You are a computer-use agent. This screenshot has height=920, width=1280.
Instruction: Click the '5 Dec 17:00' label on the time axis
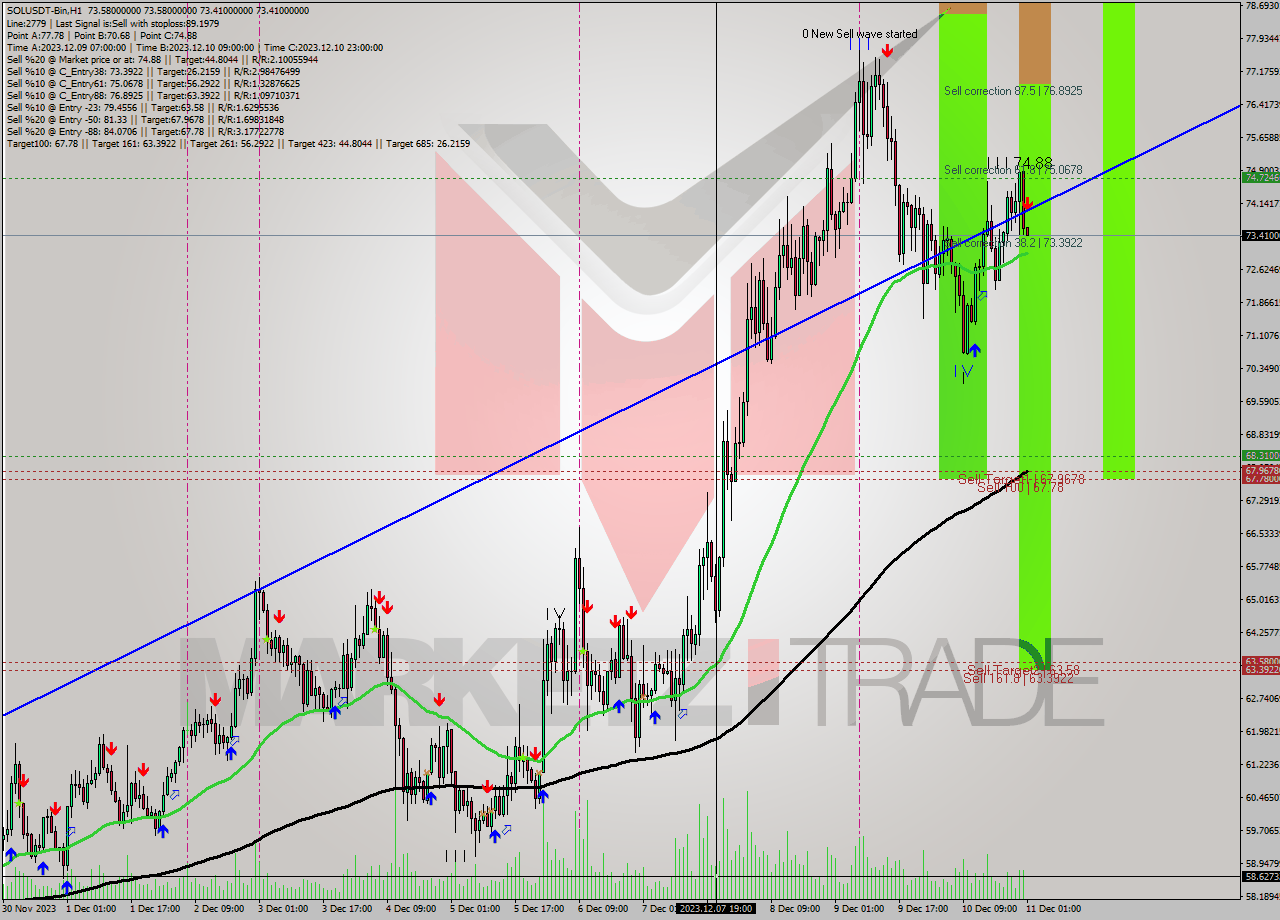[540, 909]
